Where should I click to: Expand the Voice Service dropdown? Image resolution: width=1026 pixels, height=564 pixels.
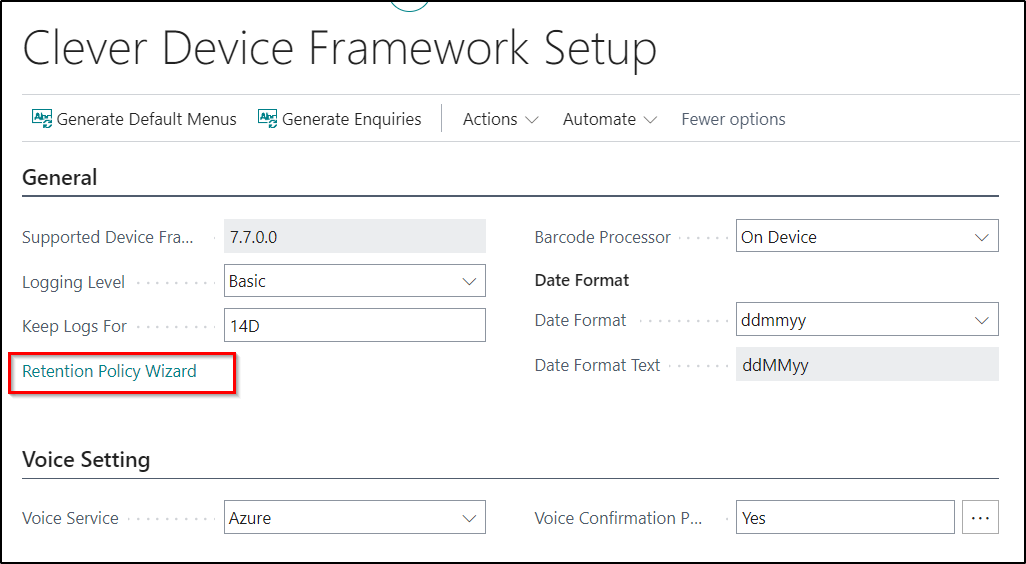pyautogui.click(x=355, y=518)
